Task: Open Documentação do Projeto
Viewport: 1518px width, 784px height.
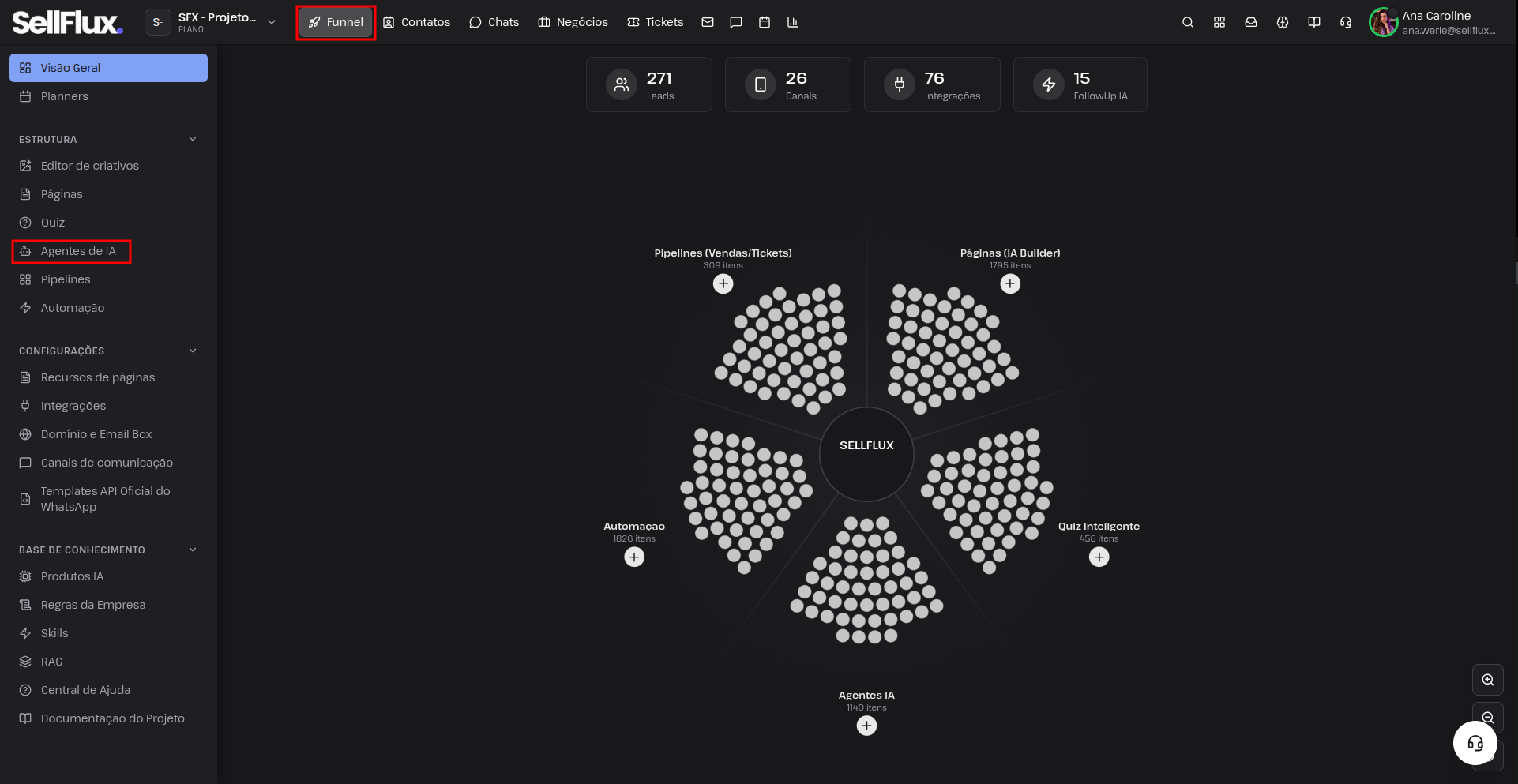Action: [108, 718]
